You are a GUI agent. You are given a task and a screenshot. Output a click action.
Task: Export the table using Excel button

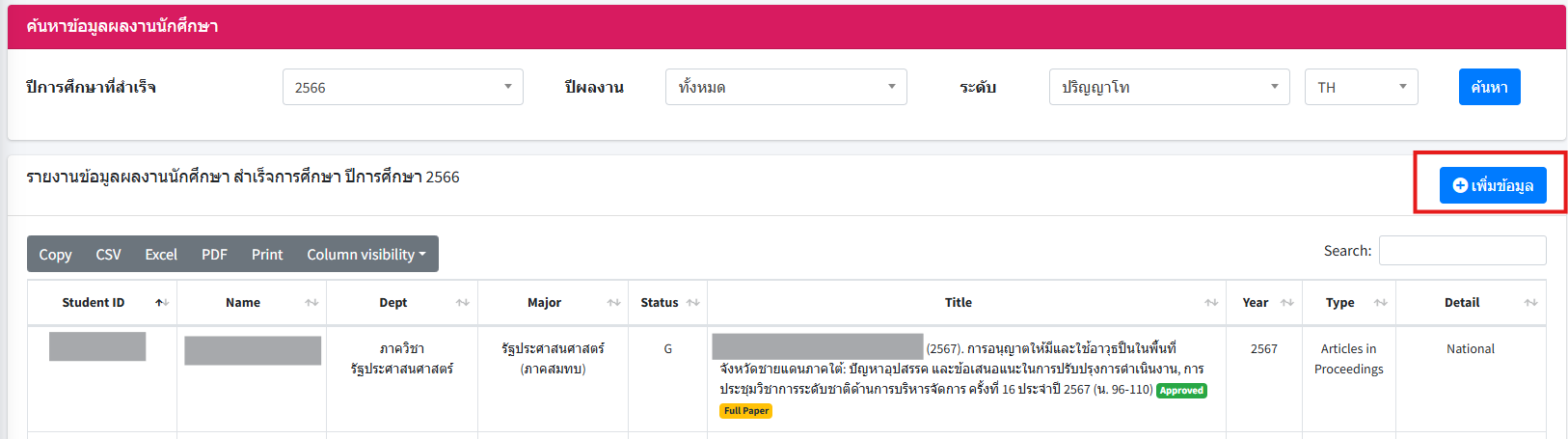161,255
